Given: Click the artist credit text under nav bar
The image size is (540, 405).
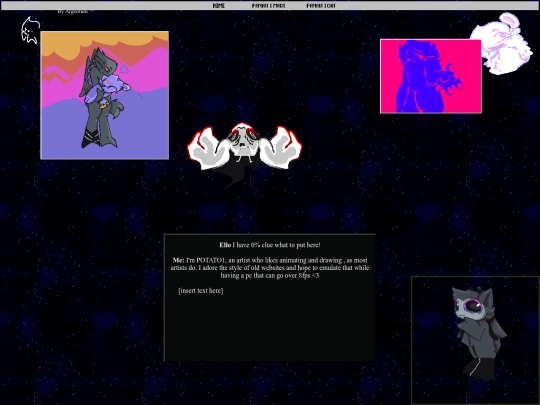Looking at the screenshot, I should 73,11.
